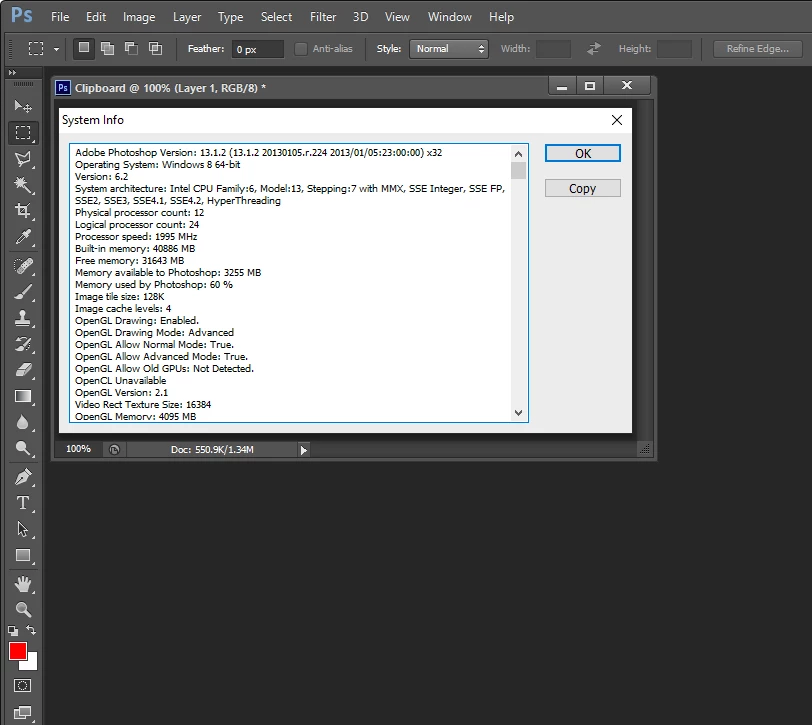The height and width of the screenshot is (725, 812).
Task: Confirm System Info with OK
Action: point(583,153)
